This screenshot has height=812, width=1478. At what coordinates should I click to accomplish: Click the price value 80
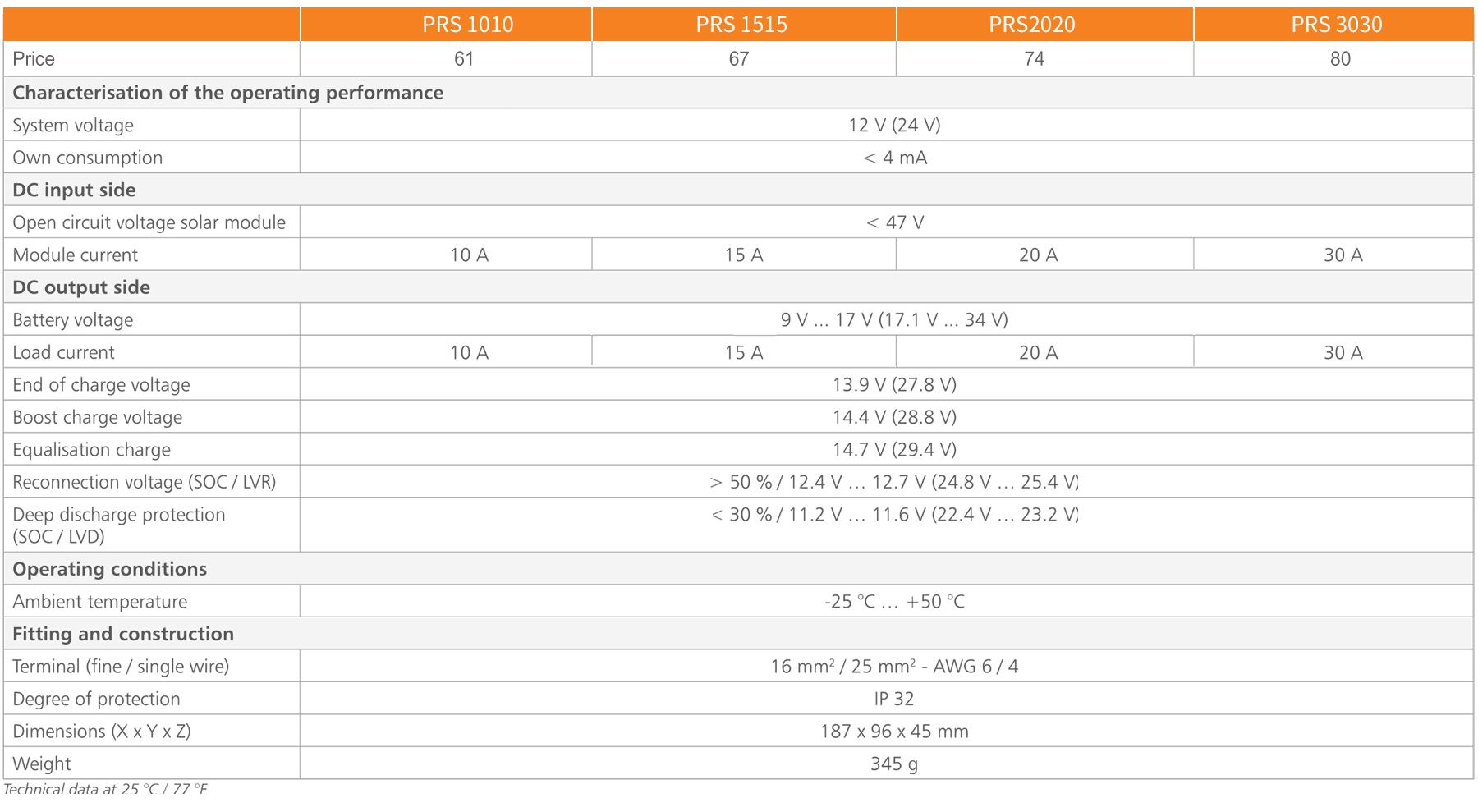pos(1340,59)
